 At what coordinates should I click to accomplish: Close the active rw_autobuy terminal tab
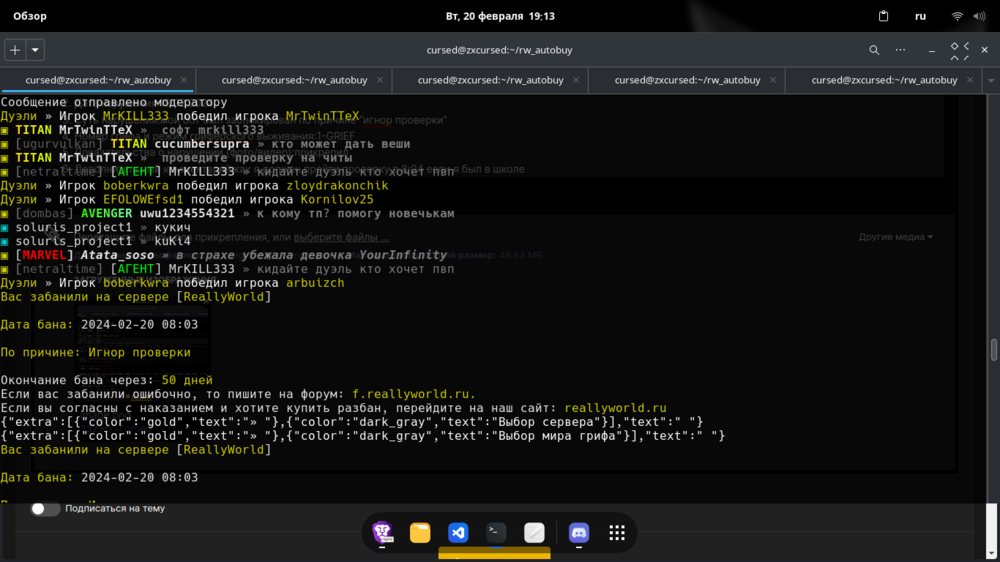click(184, 80)
